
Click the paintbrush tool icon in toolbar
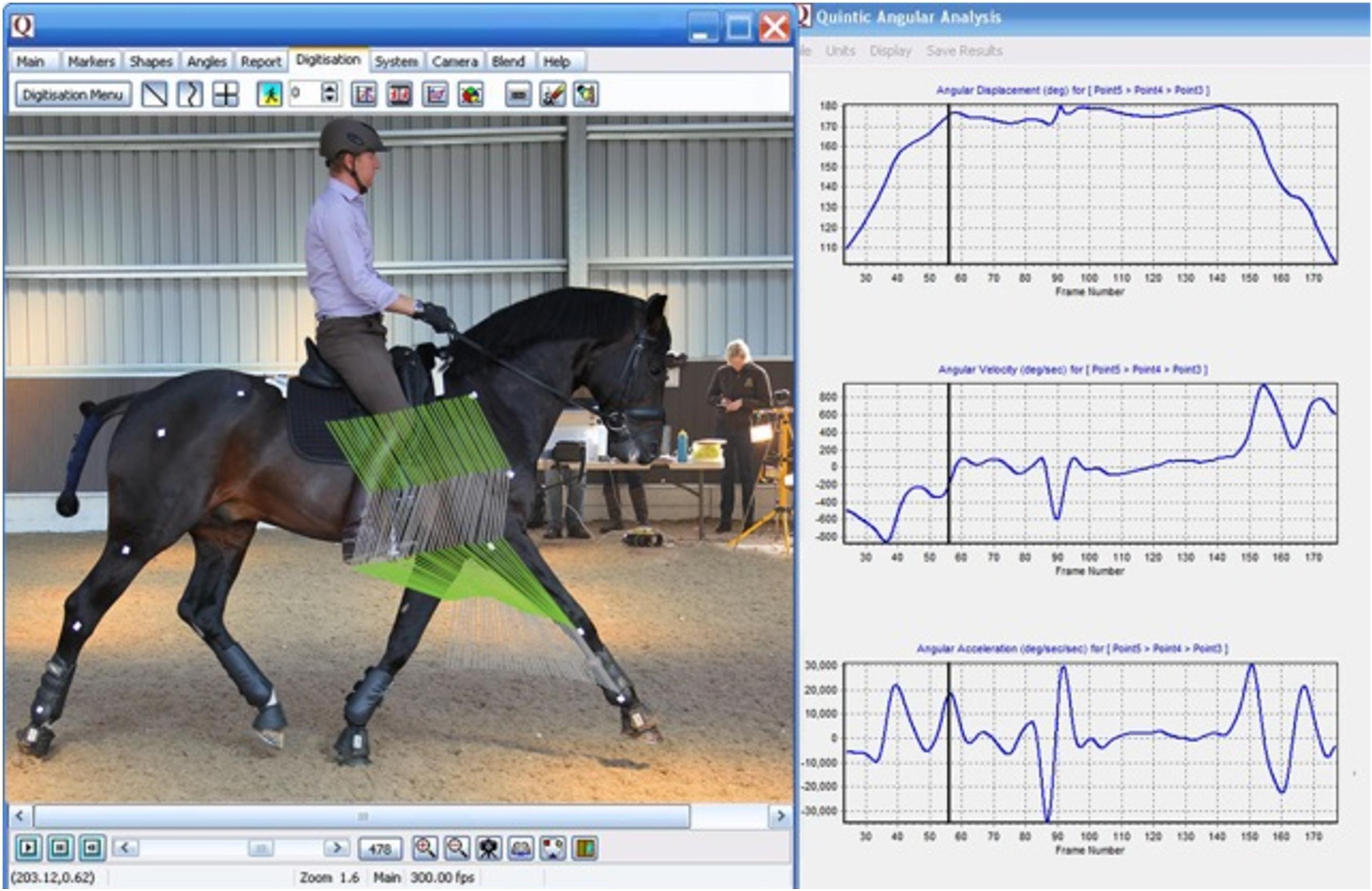[552, 94]
